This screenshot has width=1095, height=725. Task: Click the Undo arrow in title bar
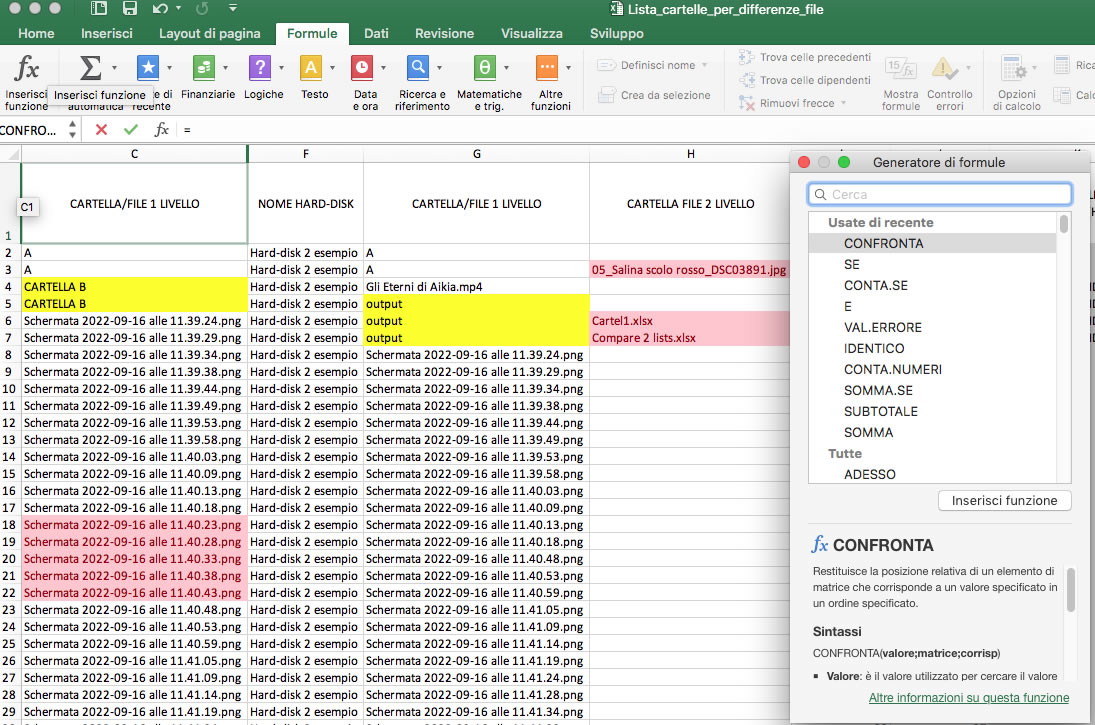click(160, 9)
